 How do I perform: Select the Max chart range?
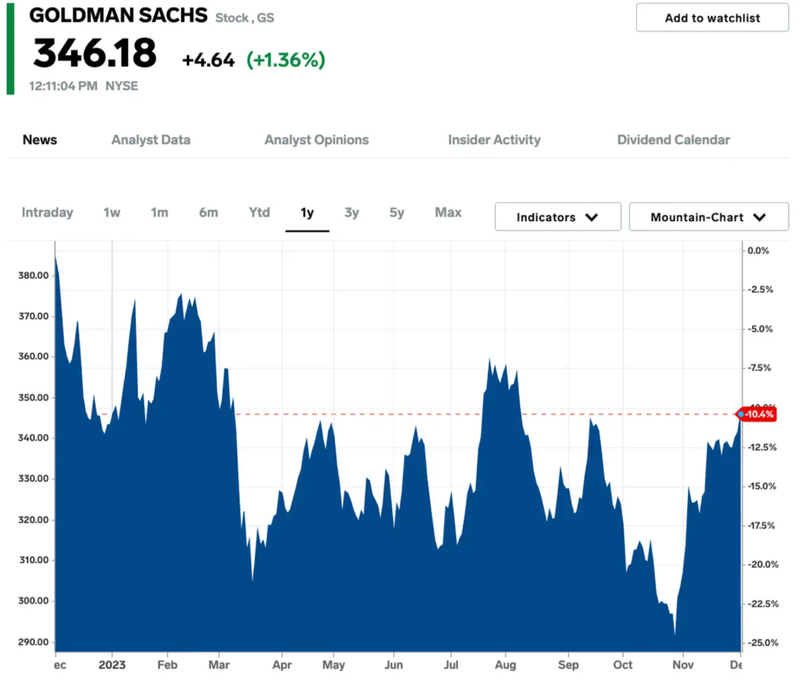click(448, 212)
